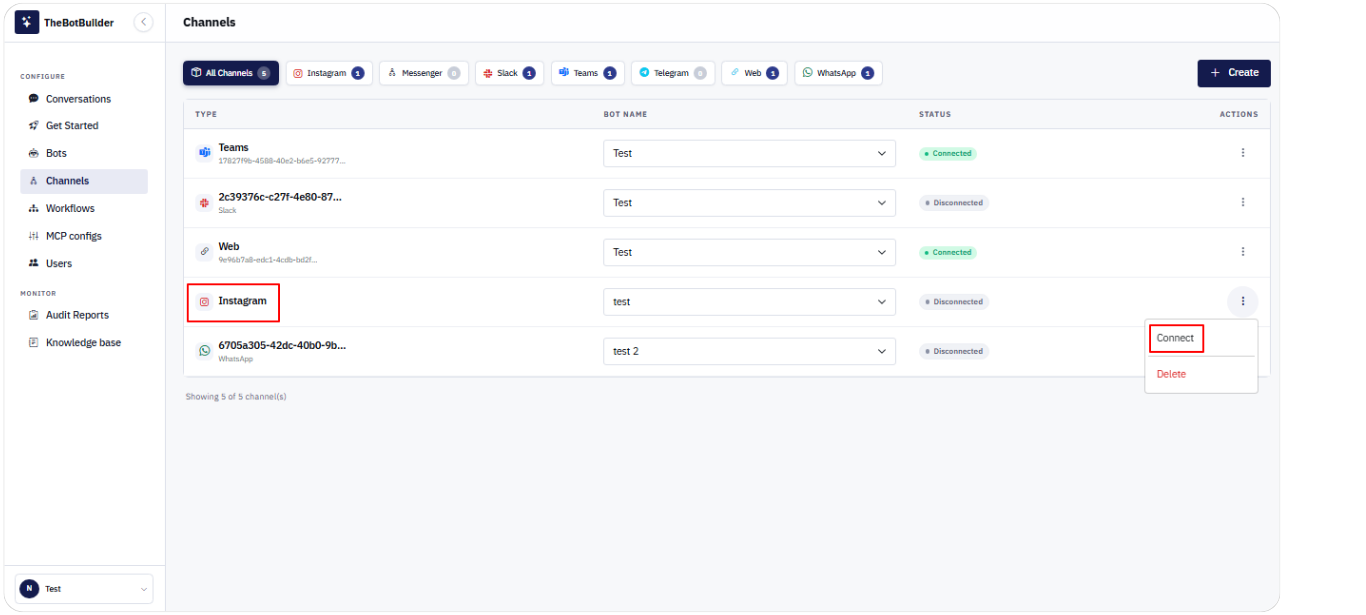Open Knowledge base from the sidebar
The image size is (1366, 615).
(x=84, y=342)
